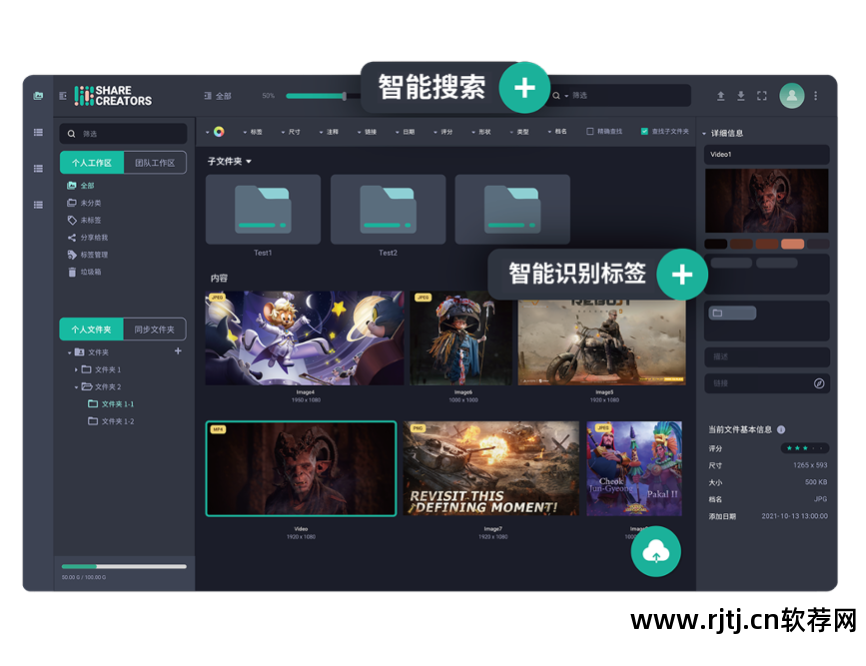Click the folder chip in details panel
Viewport: 866px width, 666px height.
click(x=732, y=313)
